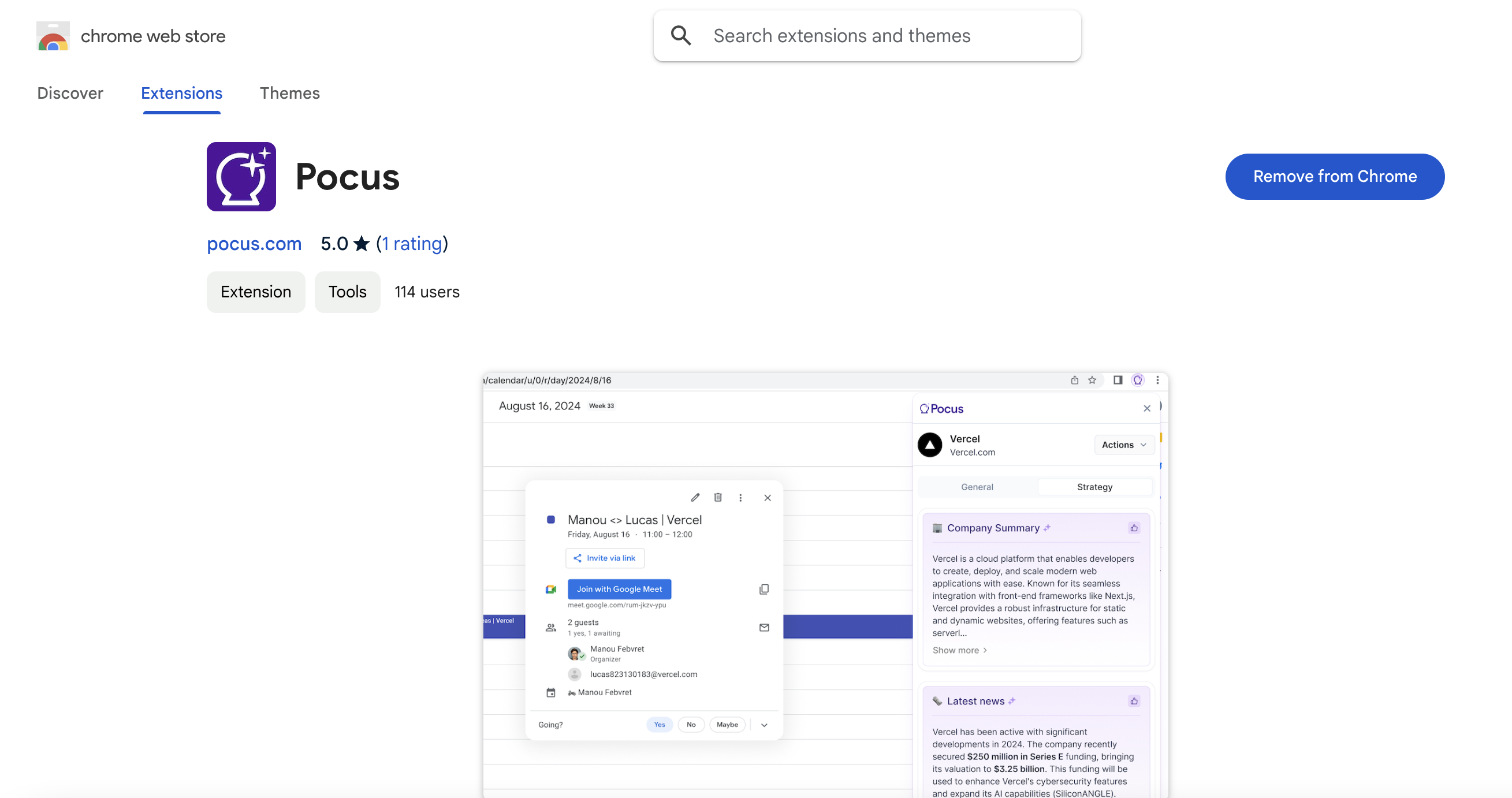Screen dimensions: 1512x798
Task: Click the copy meeting link icon
Action: point(764,589)
